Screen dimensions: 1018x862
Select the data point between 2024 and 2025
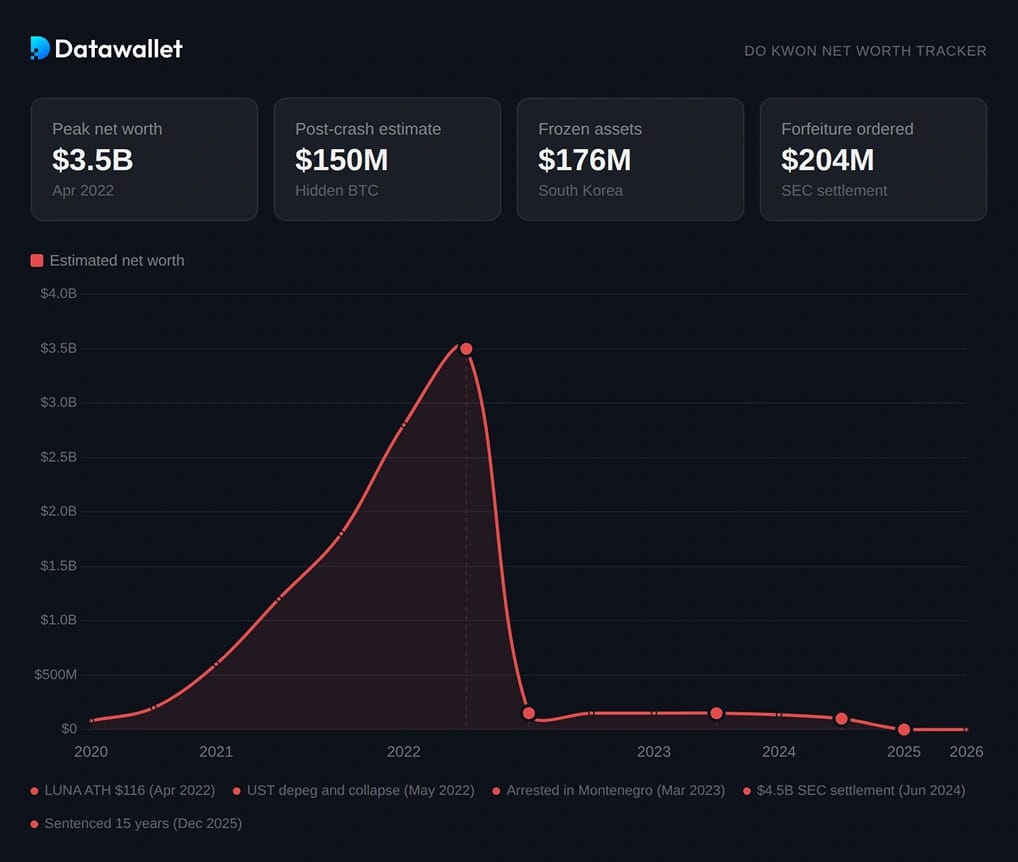click(841, 719)
